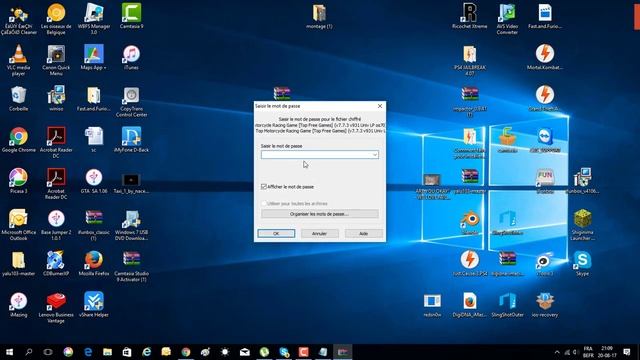Select the Windows 7 USB DVD Download icon
This screenshot has height=360, width=640.
coord(131,224)
